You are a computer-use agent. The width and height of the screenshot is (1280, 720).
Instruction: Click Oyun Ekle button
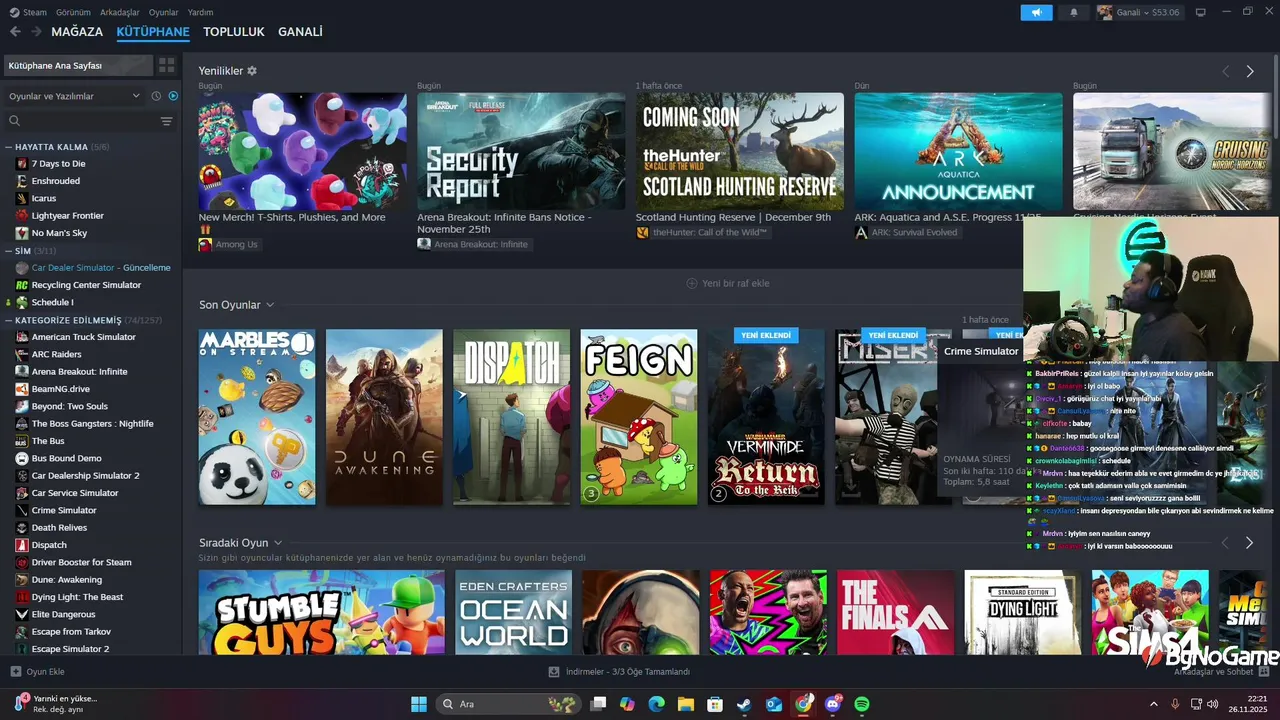37,672
